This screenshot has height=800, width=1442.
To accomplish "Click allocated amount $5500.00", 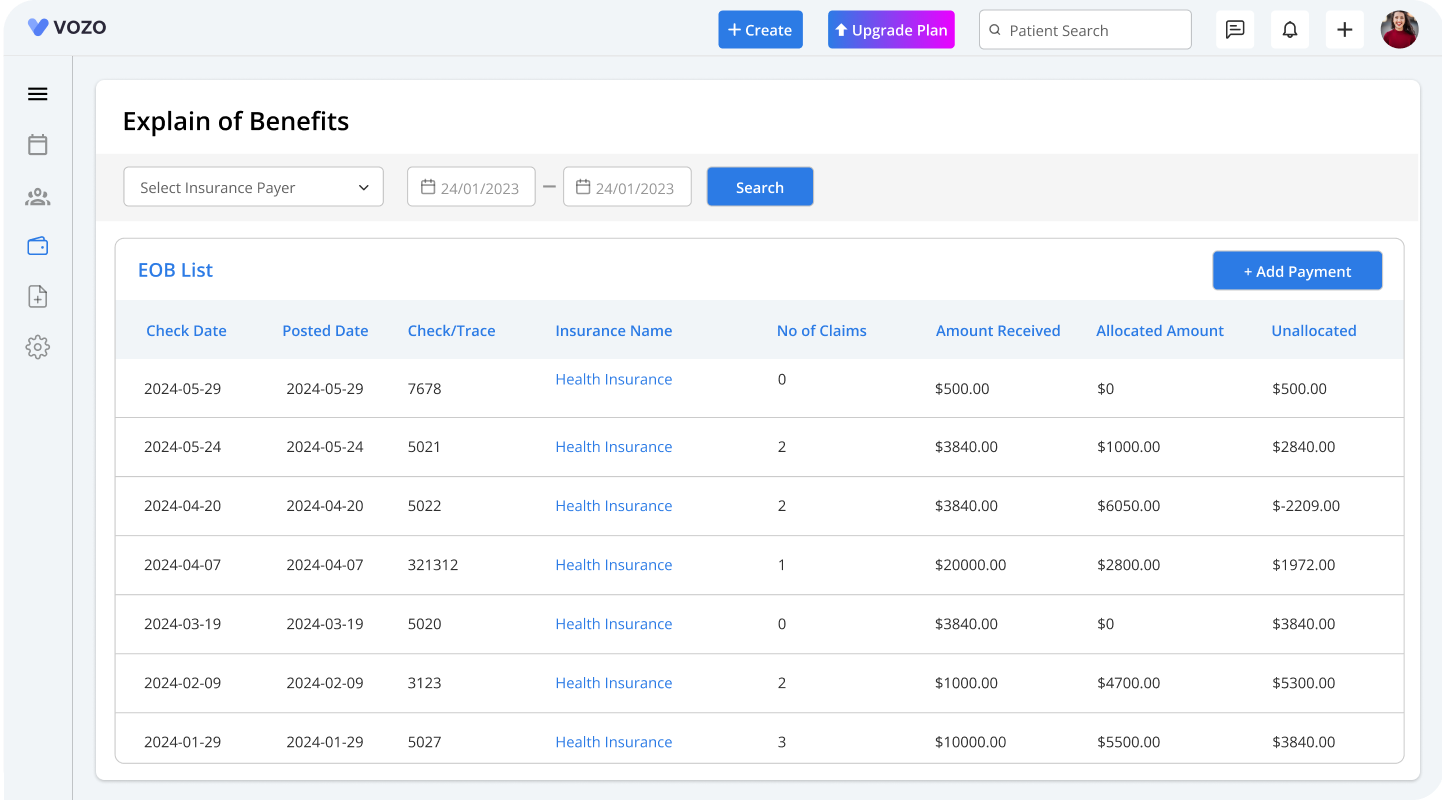I will [1129, 742].
